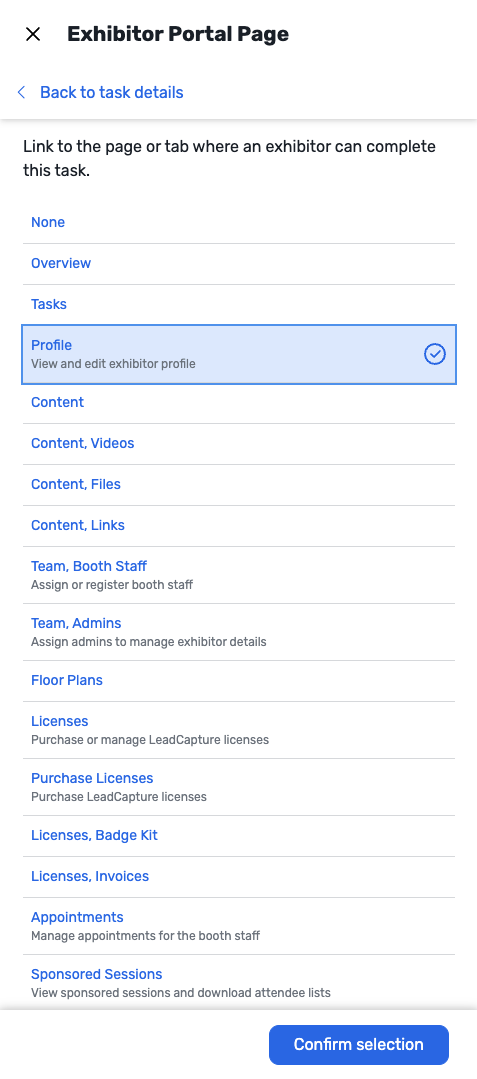Go back to task details
477x1079 pixels.
click(112, 92)
